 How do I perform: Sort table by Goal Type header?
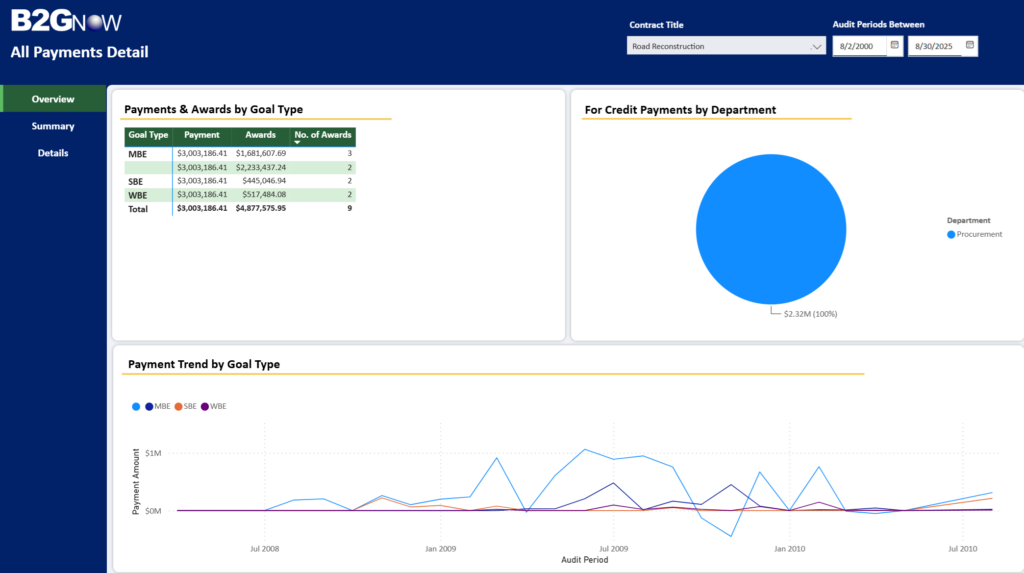[148, 135]
